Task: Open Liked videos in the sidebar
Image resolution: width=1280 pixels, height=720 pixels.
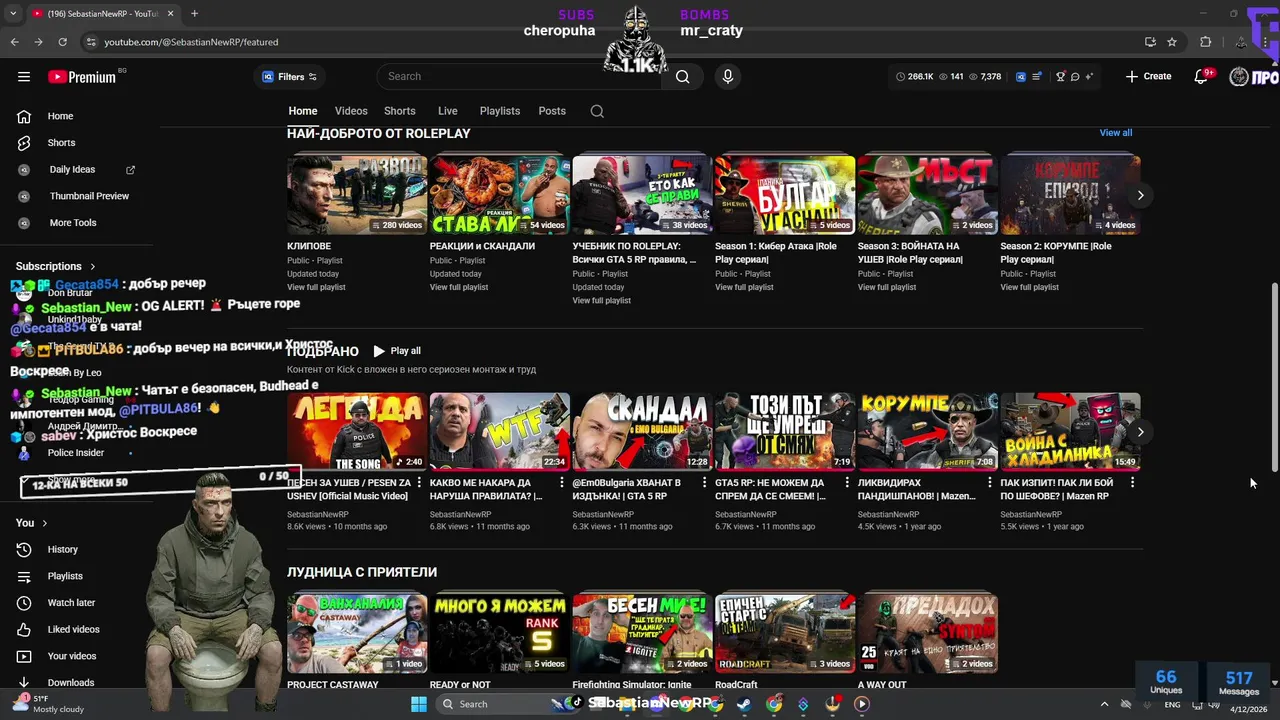Action: [73, 629]
